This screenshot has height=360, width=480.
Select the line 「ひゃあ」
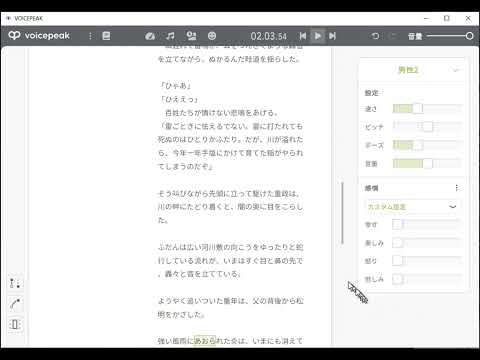click(x=176, y=86)
